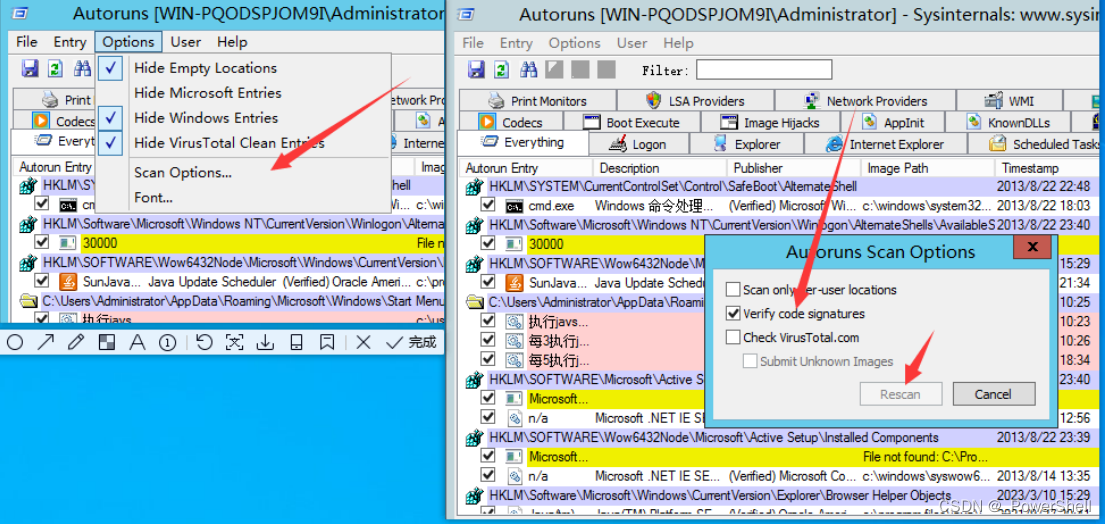Image resolution: width=1106 pixels, height=524 pixels.
Task: Click the Publisher column header in the right window
Action: [794, 169]
